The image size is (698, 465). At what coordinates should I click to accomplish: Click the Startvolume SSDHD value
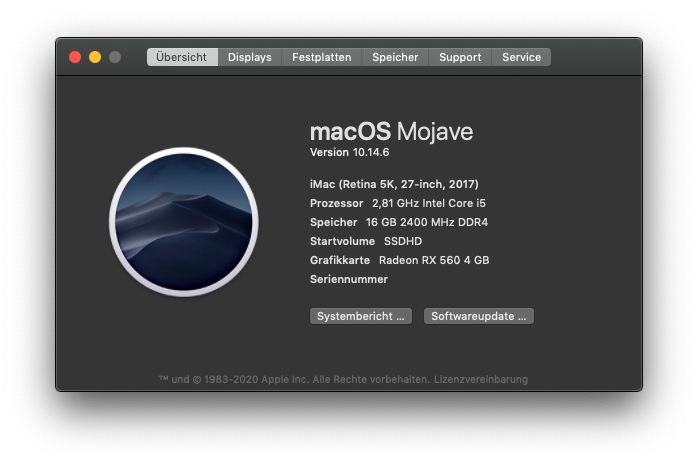pos(403,241)
